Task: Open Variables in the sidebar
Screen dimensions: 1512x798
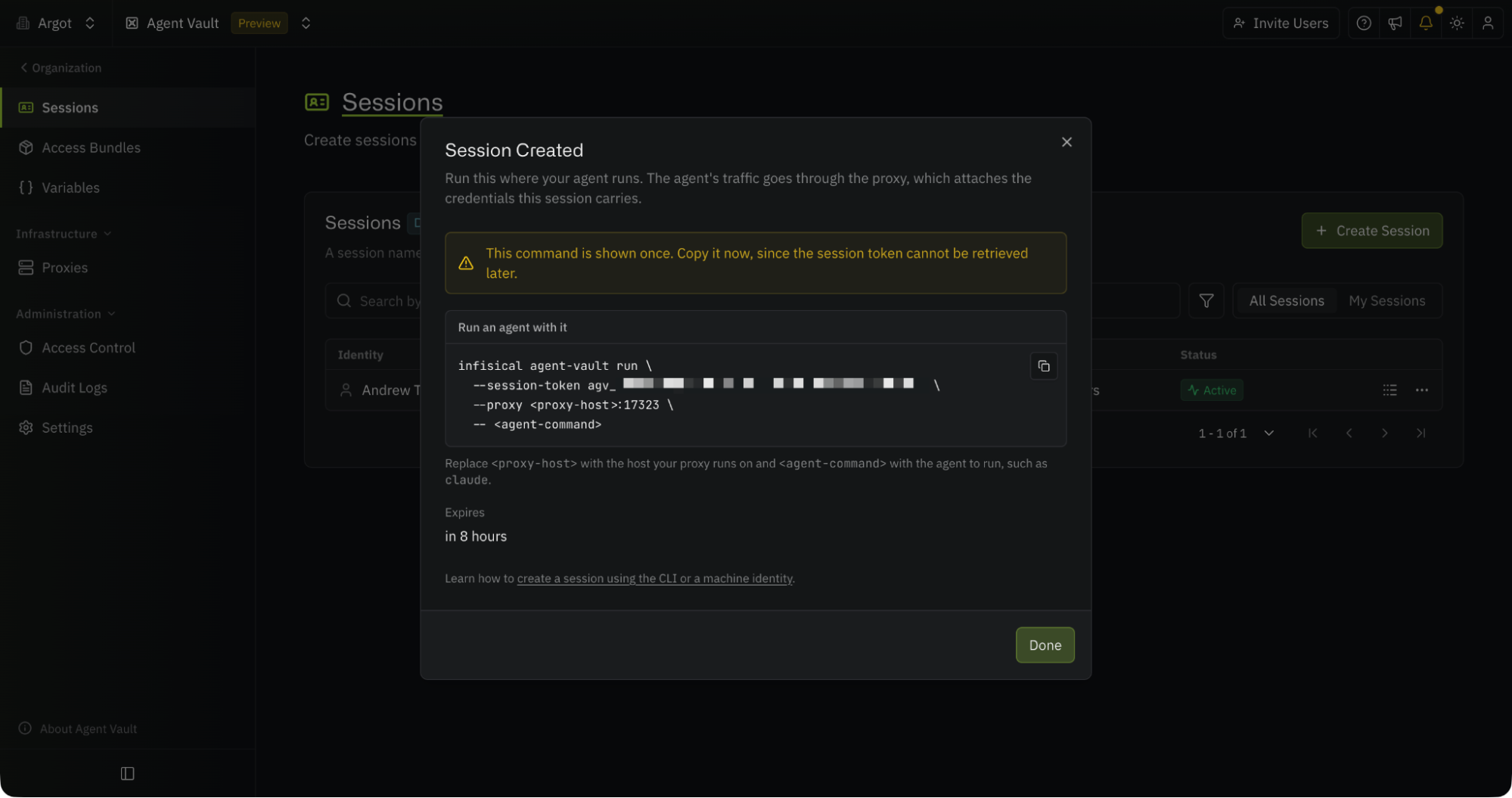Action: (128, 188)
